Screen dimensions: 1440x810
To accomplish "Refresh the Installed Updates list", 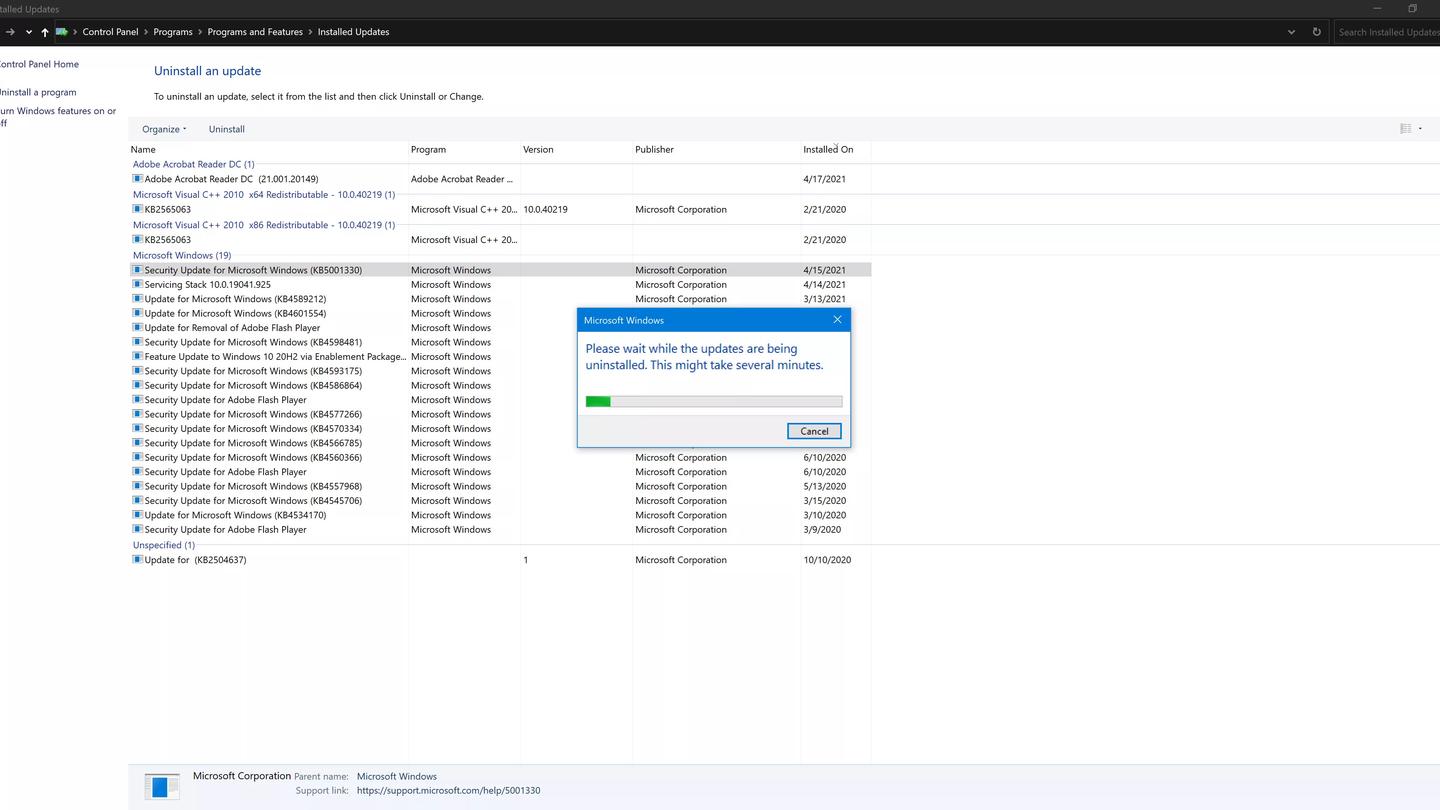I will tap(1317, 31).
